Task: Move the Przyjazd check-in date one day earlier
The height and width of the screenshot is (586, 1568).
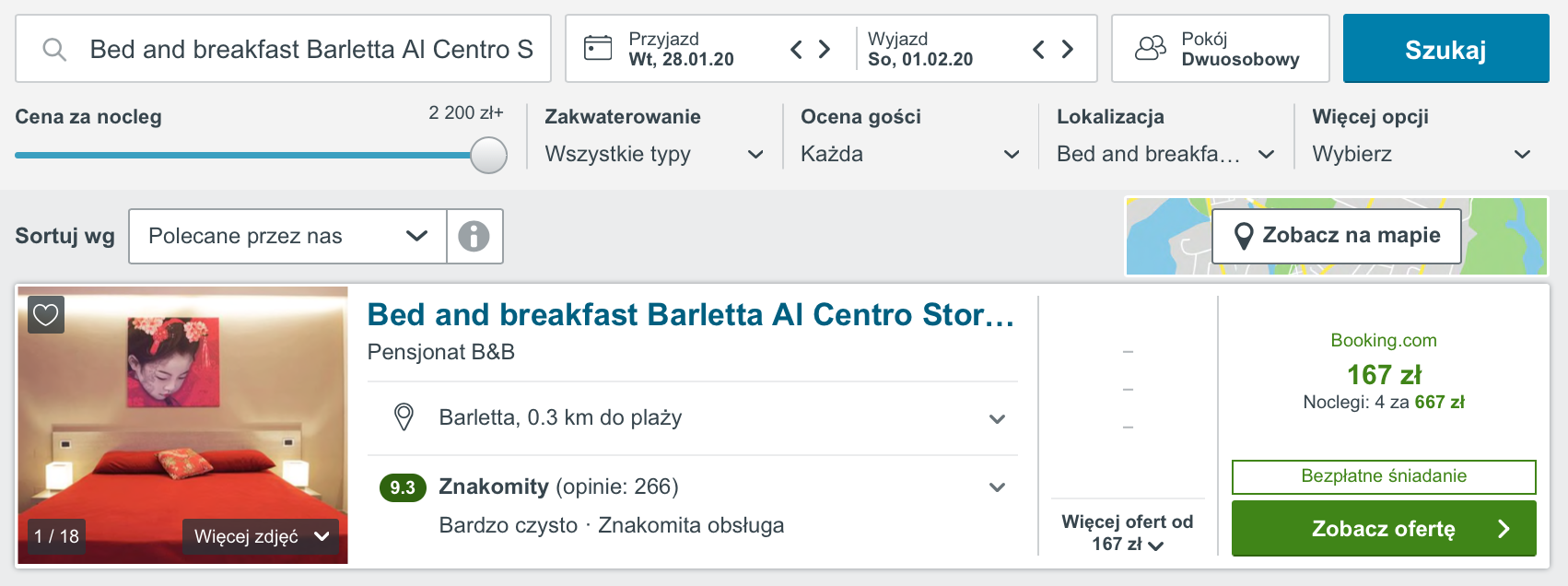Action: coord(797,49)
